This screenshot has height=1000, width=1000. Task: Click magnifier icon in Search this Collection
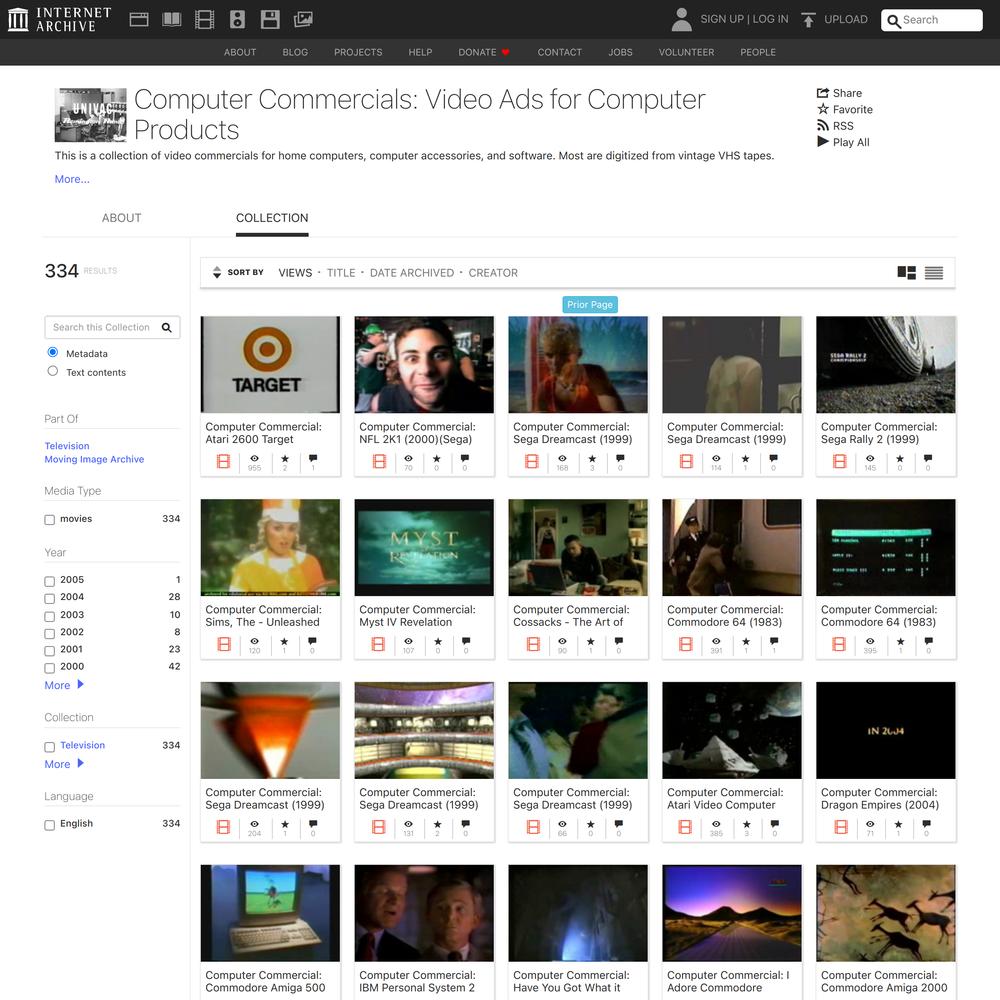point(166,327)
